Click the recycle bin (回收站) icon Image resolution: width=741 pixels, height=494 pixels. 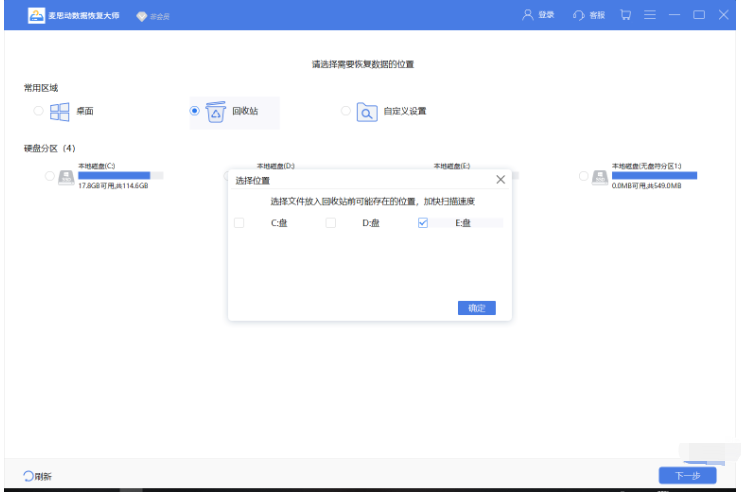215,111
